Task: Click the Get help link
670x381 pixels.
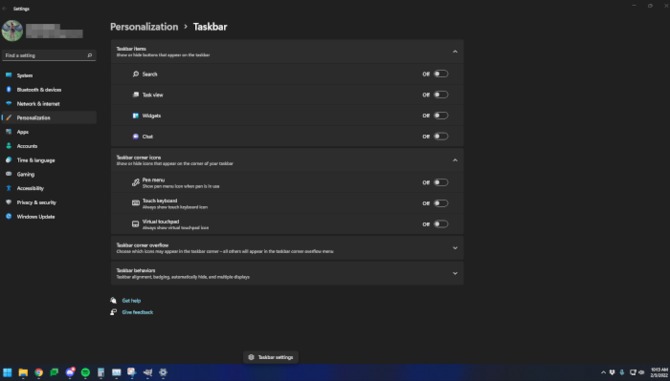Action: click(x=131, y=301)
